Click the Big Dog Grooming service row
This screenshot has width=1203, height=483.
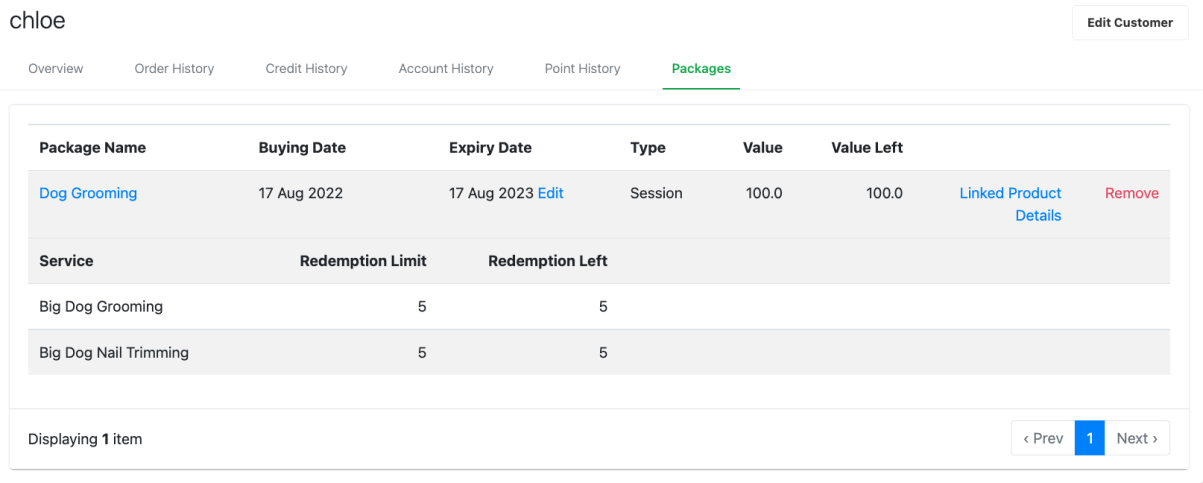pyautogui.click(x=599, y=306)
